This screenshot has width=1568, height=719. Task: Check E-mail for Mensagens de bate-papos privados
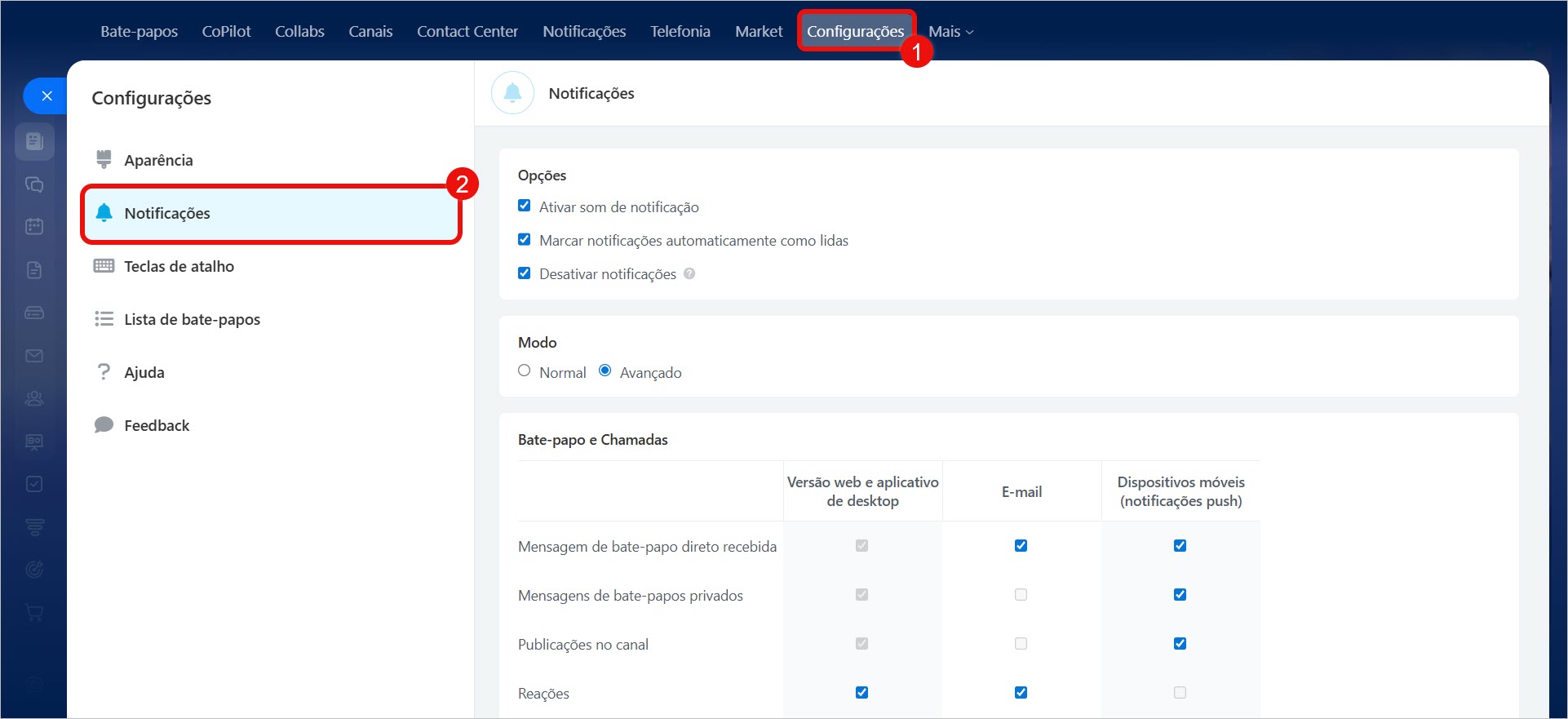pos(1021,594)
